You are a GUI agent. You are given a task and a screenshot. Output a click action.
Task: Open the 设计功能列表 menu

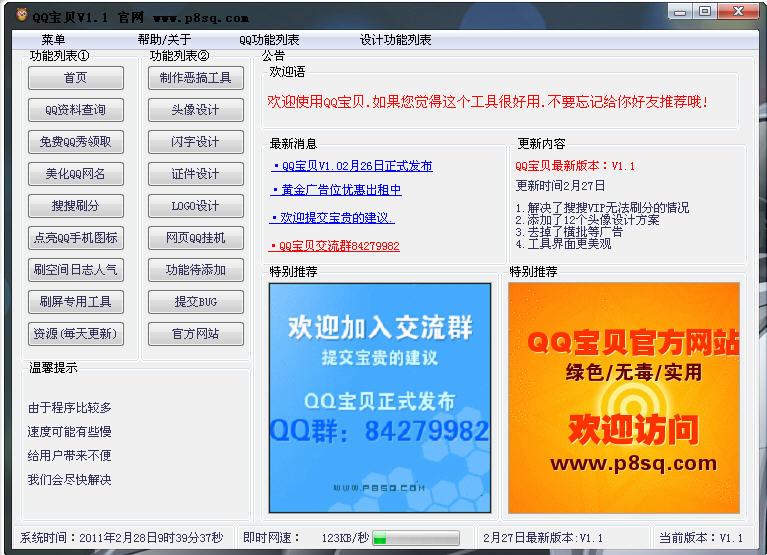(395, 40)
